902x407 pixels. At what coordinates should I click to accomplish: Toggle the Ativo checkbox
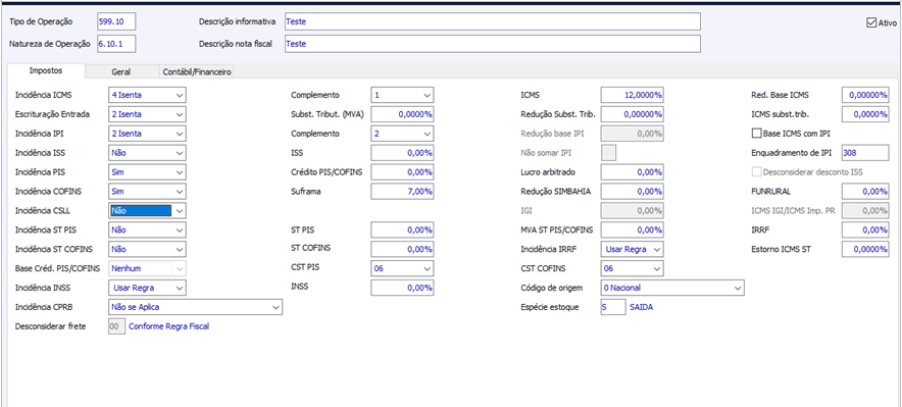[871, 23]
